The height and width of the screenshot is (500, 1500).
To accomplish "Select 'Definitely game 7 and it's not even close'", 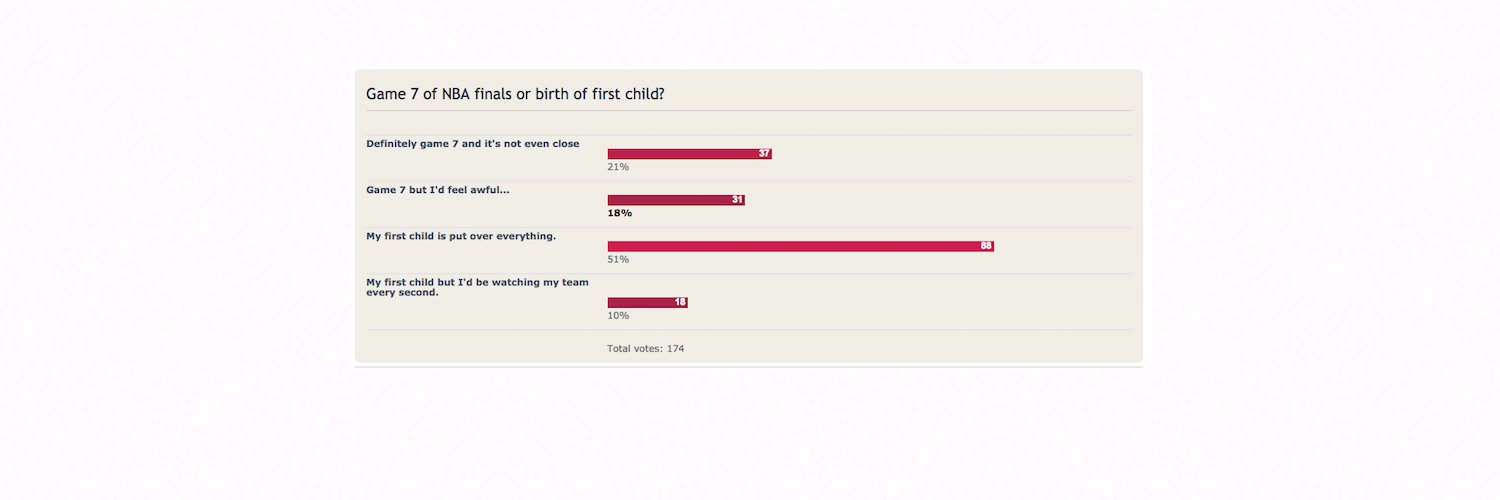I will pos(473,144).
